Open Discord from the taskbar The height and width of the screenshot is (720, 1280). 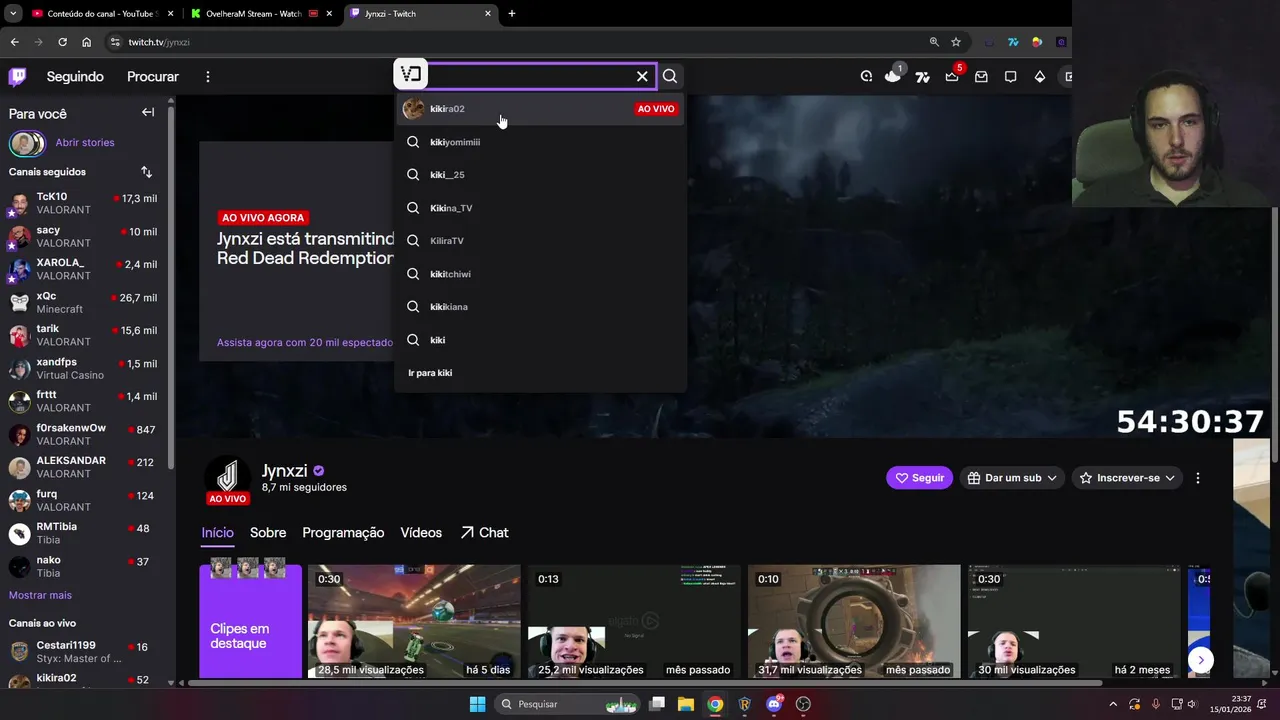773,704
